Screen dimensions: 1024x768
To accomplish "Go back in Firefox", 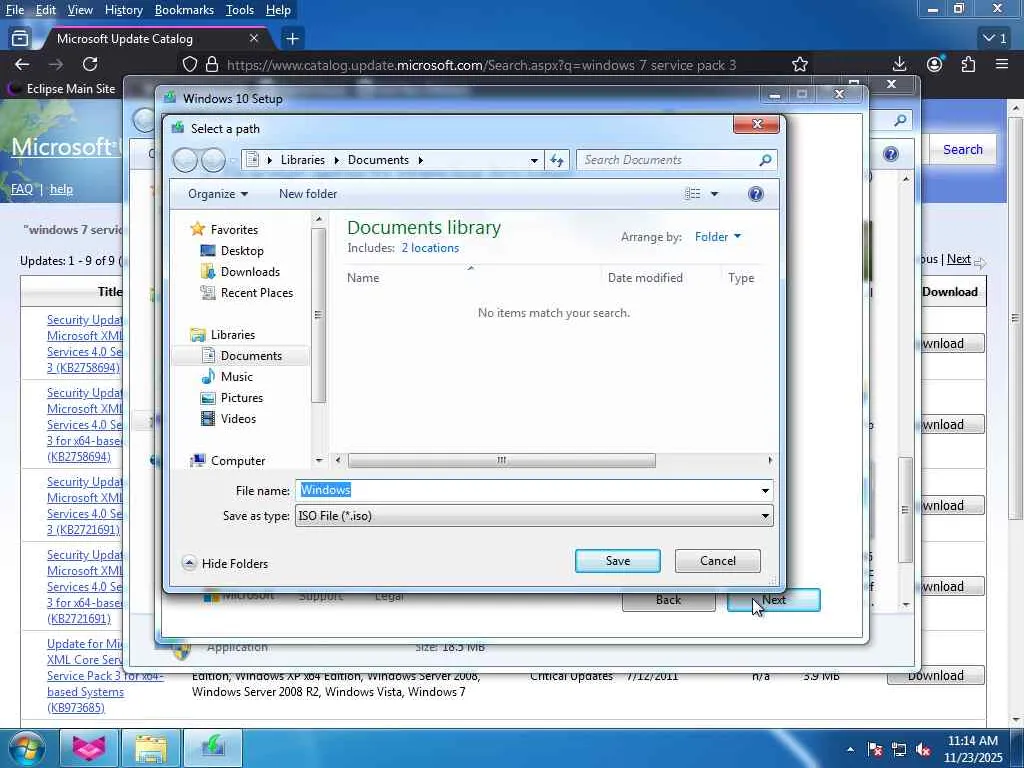I will [22, 64].
